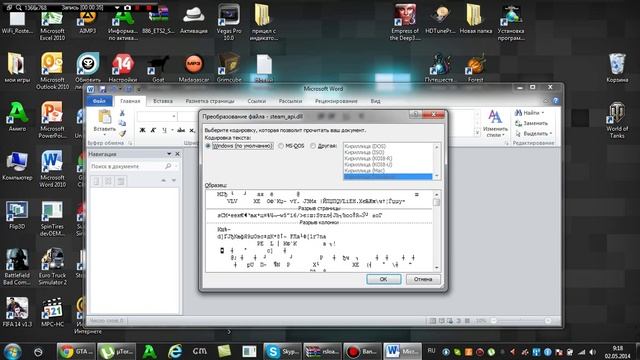640x360 pixels.
Task: Select Кириллица (ISO) in the encoding list
Action: [364, 152]
